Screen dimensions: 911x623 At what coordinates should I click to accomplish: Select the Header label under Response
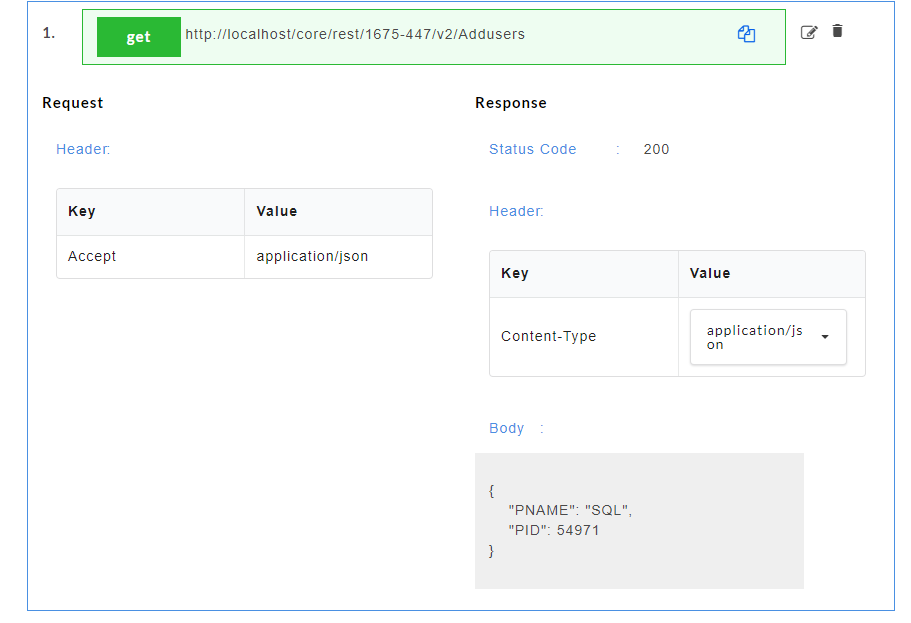(516, 211)
